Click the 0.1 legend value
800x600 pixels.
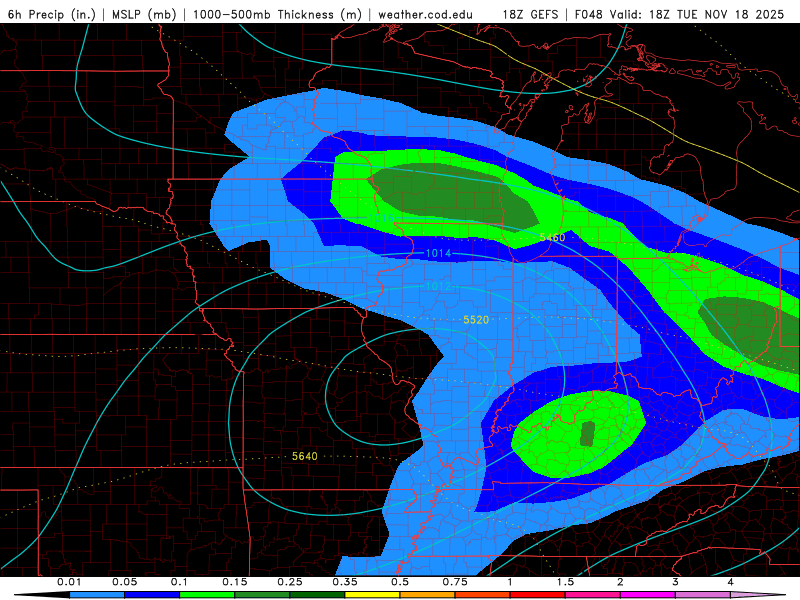click(179, 582)
